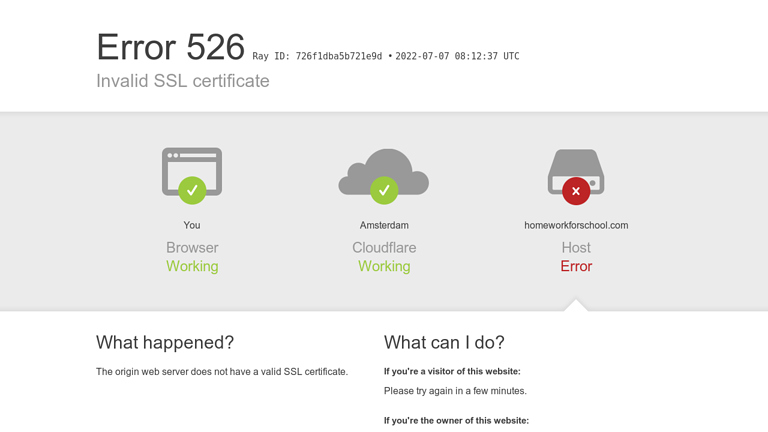Click the red 'Error' status under Host
This screenshot has width=768, height=432.
tap(576, 266)
